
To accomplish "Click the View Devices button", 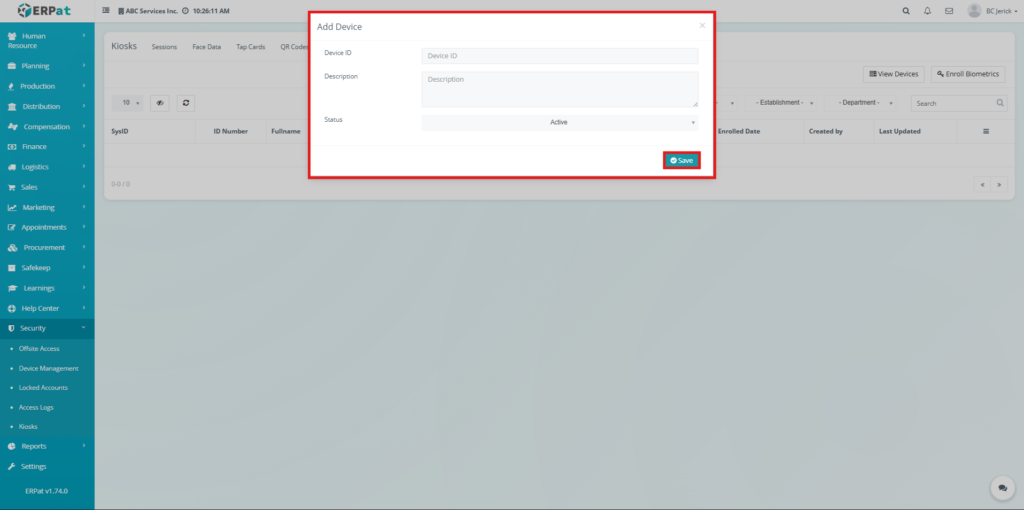I will (893, 74).
